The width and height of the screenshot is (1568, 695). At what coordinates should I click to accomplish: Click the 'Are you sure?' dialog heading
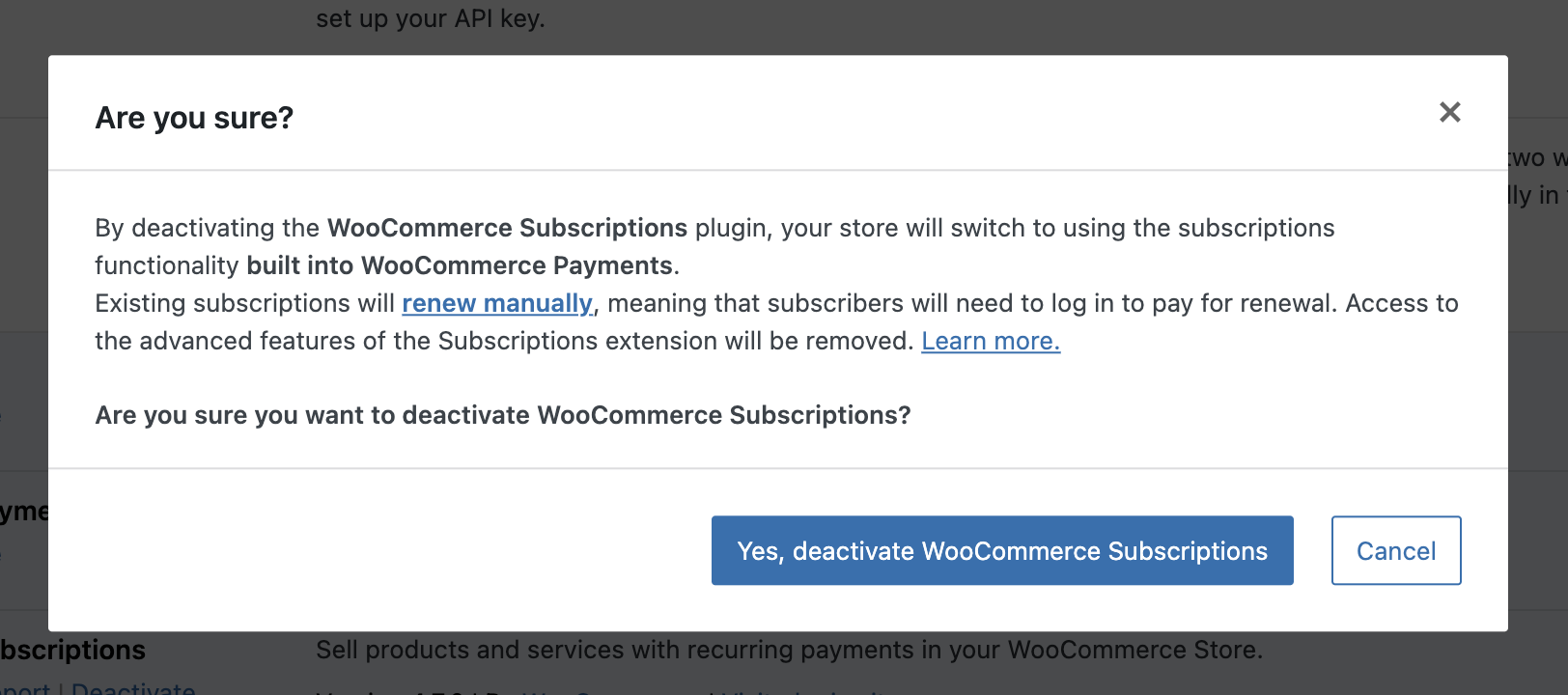pos(194,118)
